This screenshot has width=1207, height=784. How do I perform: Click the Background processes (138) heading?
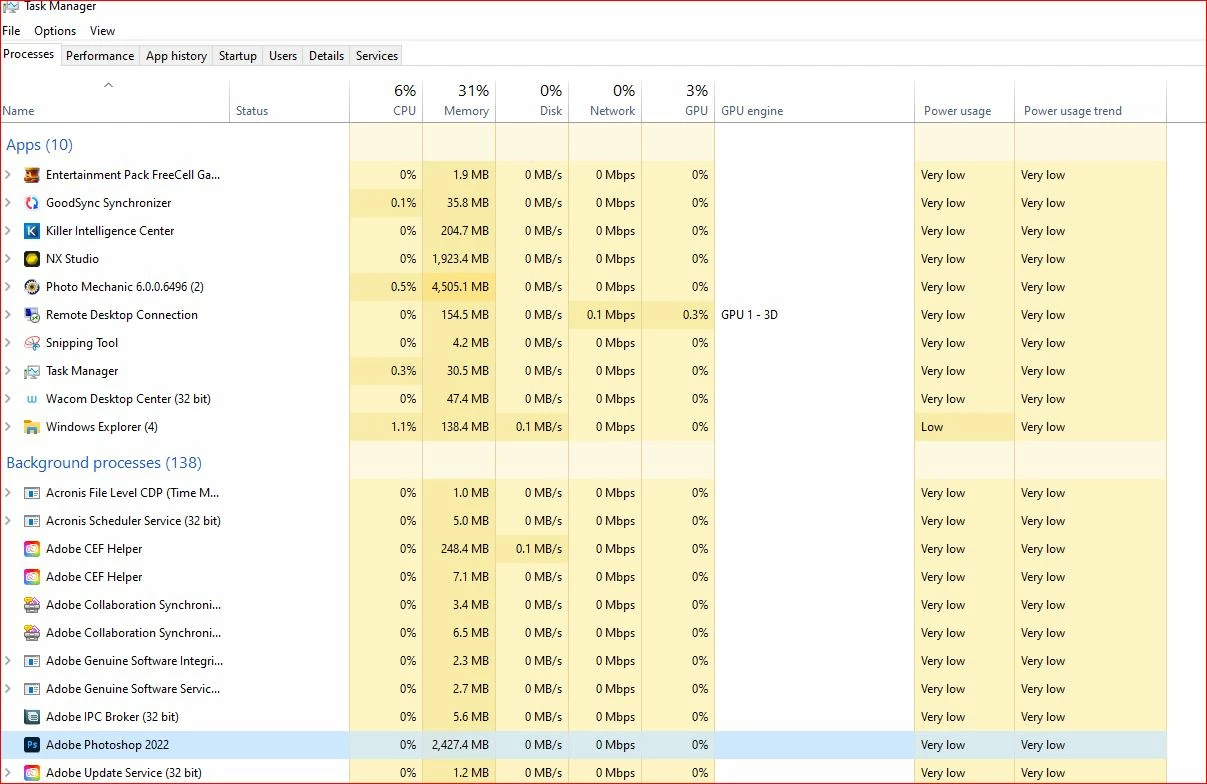click(x=104, y=463)
